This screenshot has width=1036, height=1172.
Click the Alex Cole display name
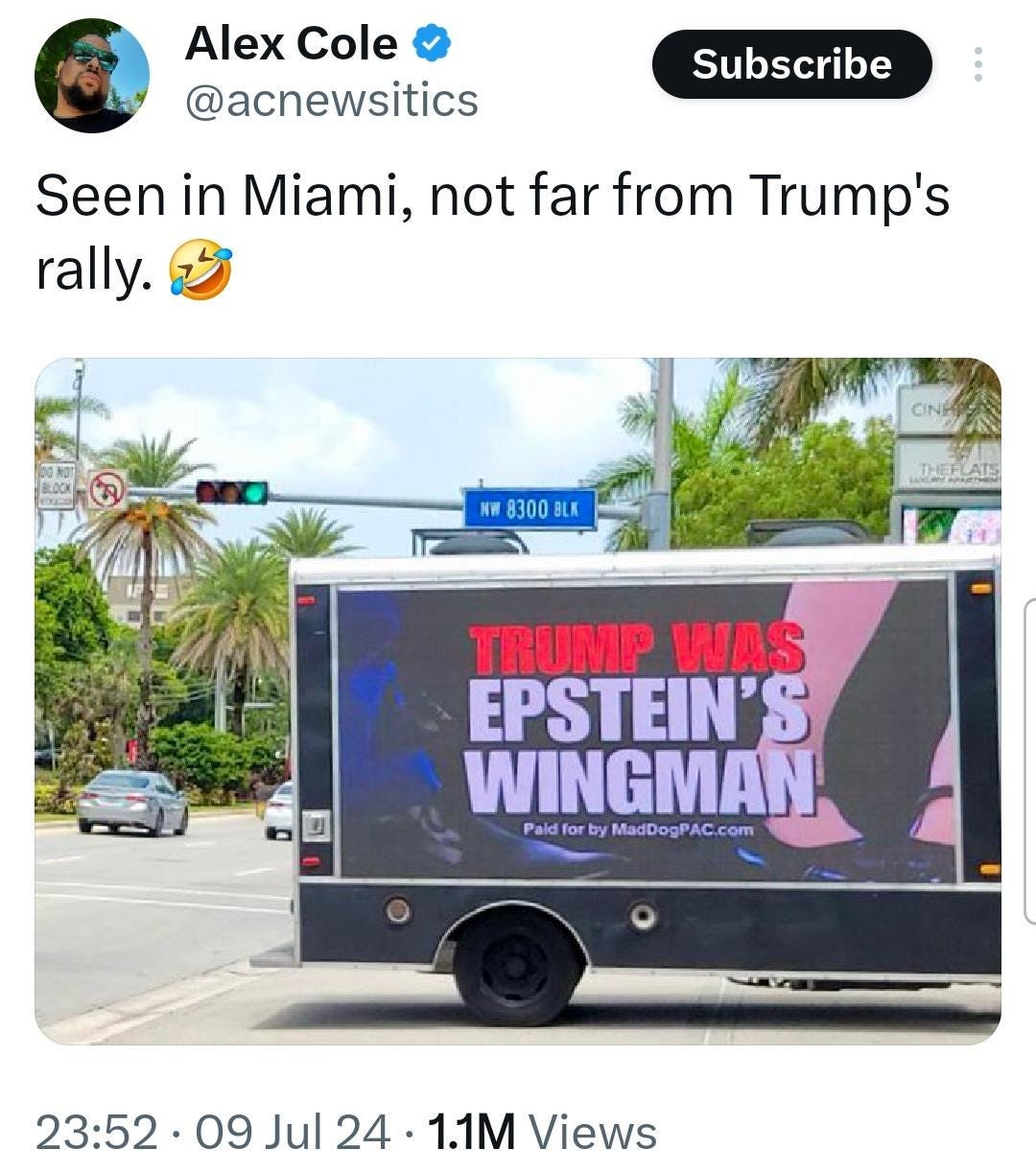(x=291, y=43)
